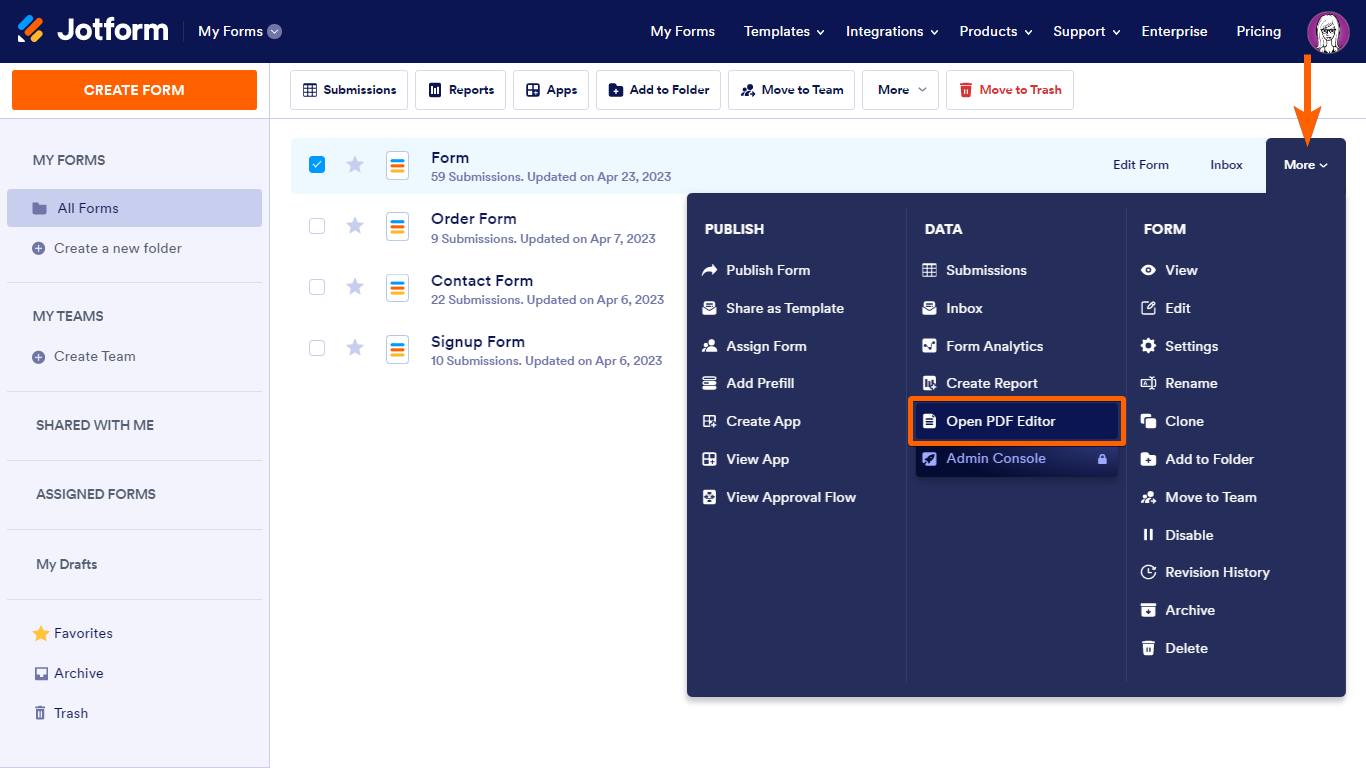Click the lock icon on Admin Console
The image size is (1366, 768).
(x=1102, y=459)
